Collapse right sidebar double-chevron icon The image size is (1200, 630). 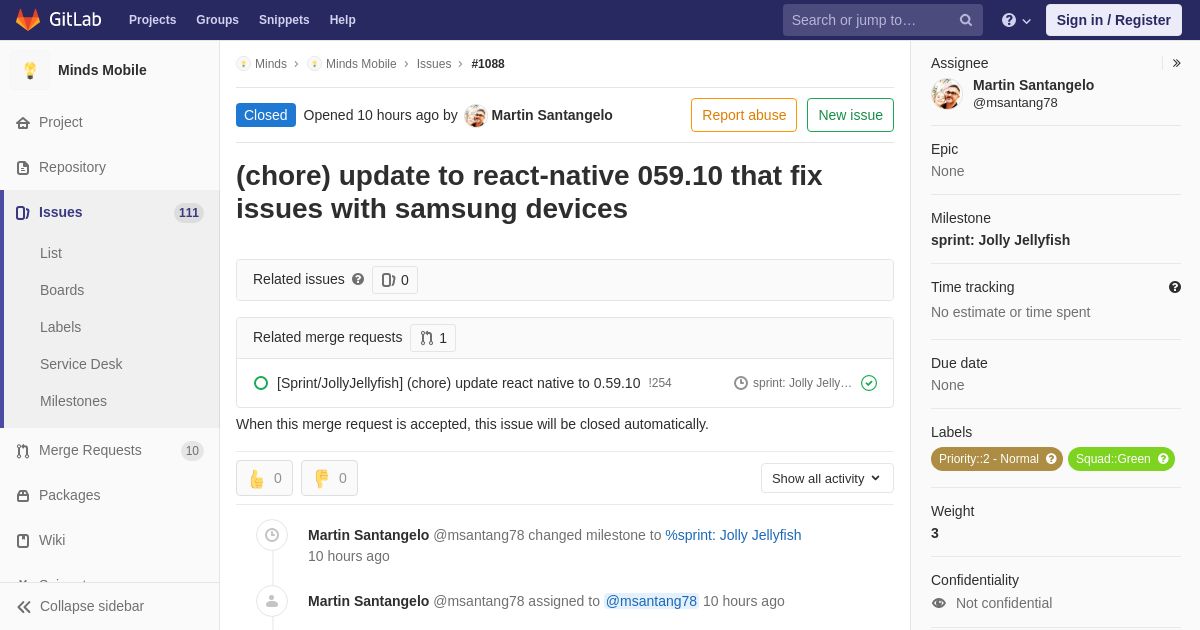(x=1176, y=63)
